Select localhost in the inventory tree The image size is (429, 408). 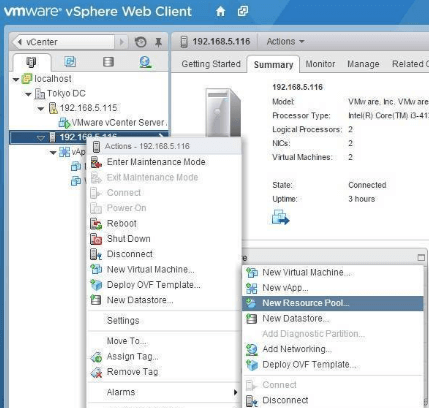point(53,79)
